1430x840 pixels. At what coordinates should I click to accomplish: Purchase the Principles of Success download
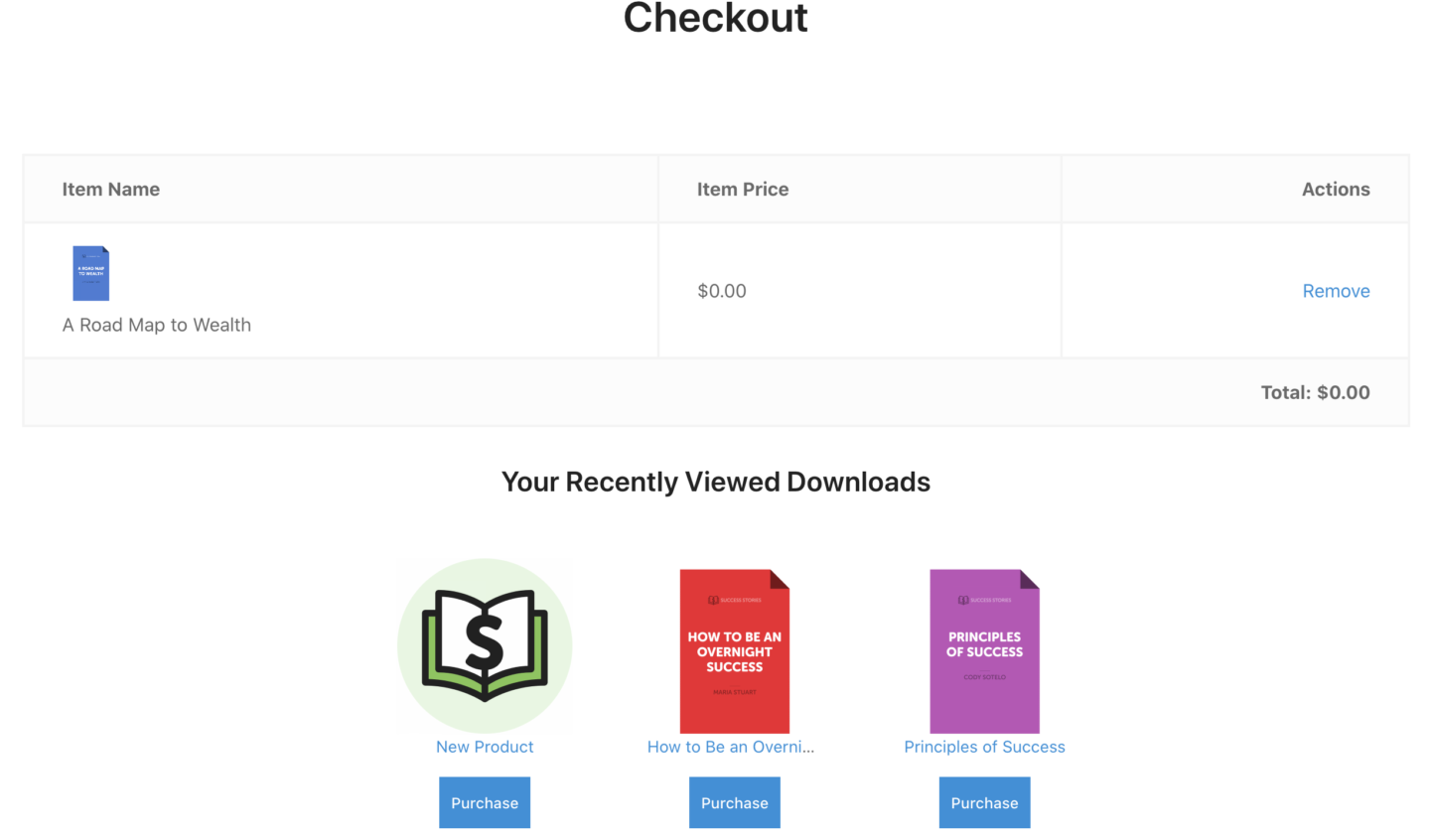tap(984, 802)
